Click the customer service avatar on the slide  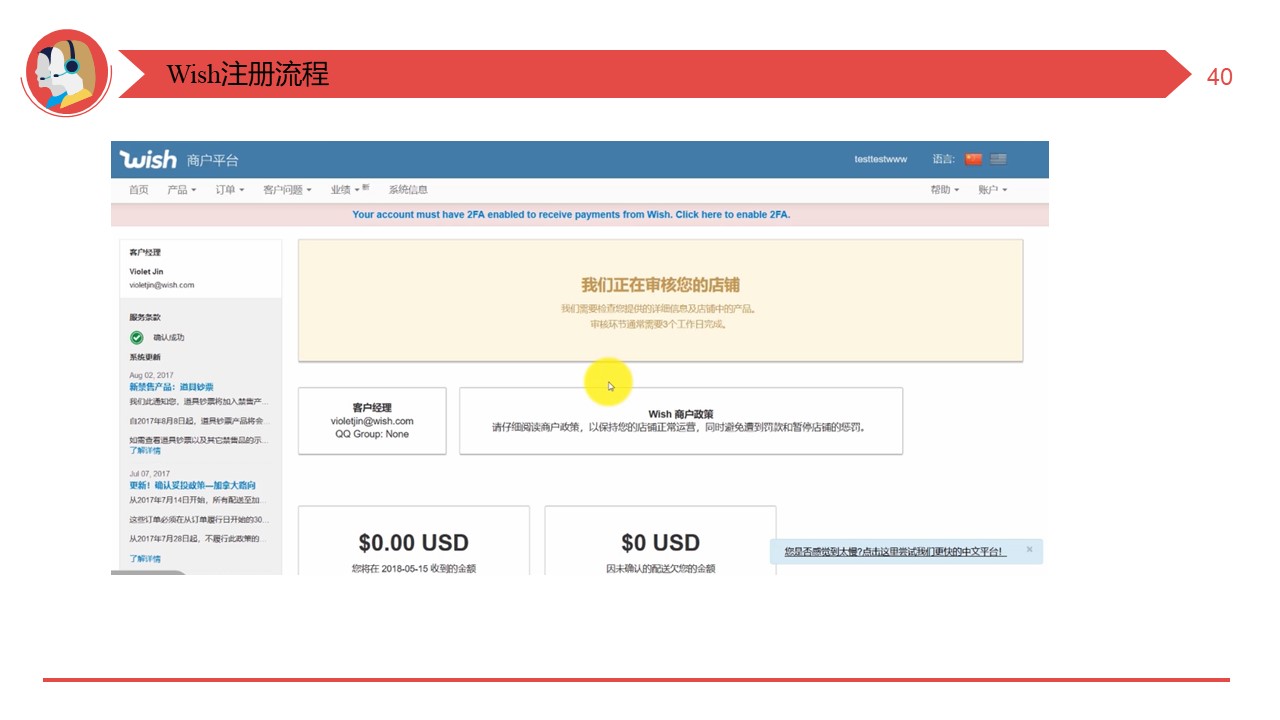[65, 74]
